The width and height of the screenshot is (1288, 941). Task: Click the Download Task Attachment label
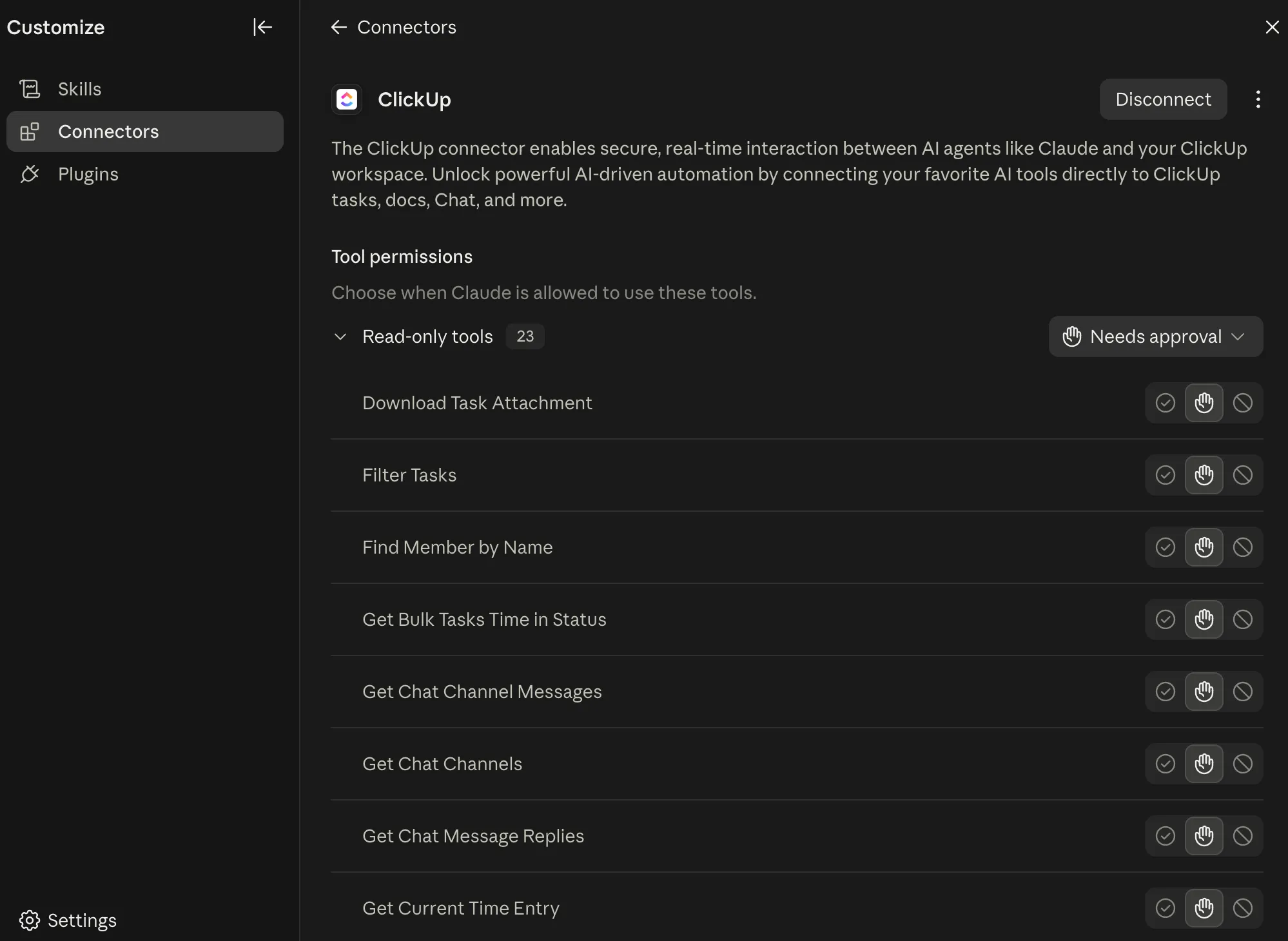(x=477, y=403)
